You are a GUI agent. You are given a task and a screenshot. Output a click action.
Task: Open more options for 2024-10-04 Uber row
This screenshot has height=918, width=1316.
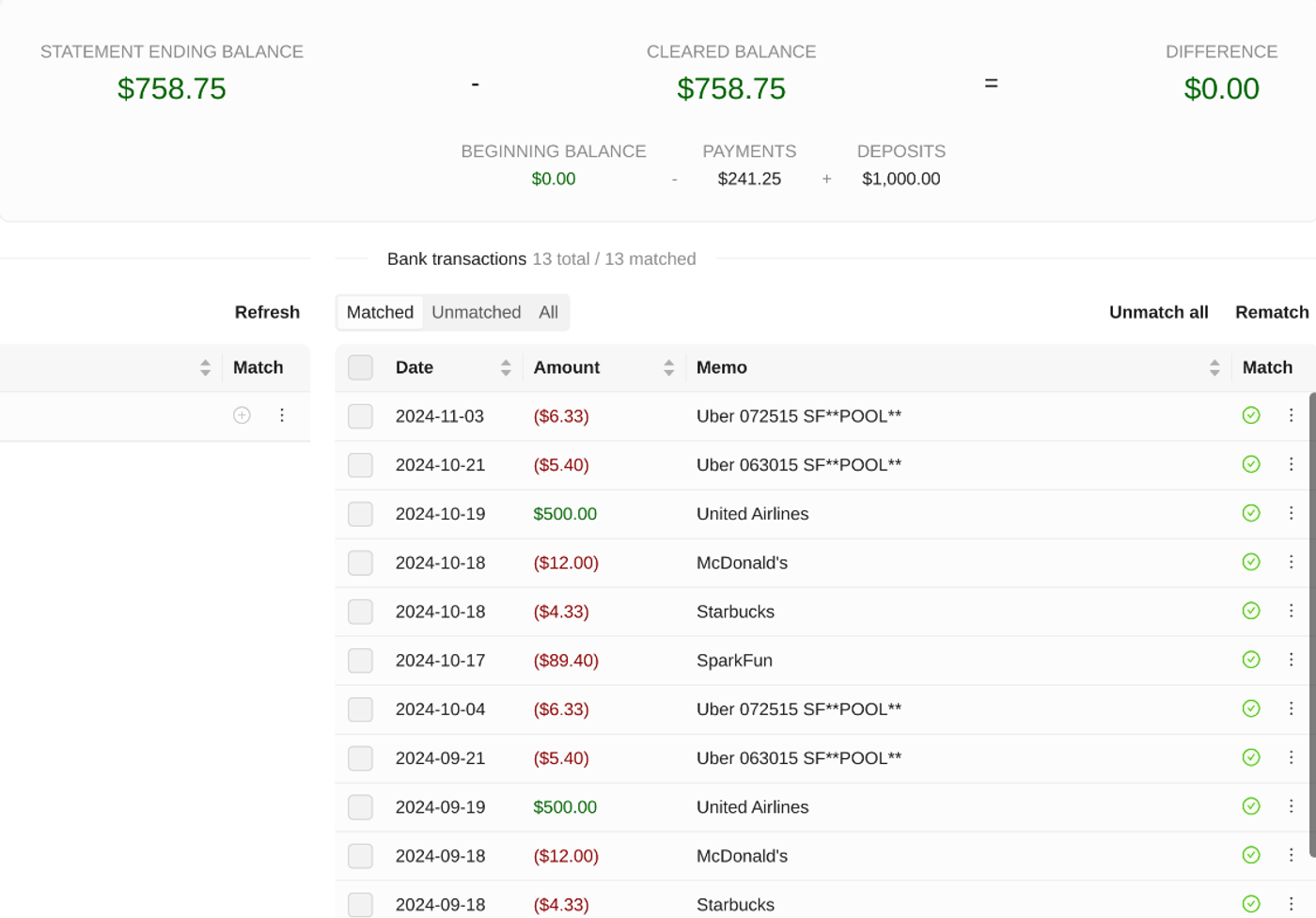coord(1291,708)
